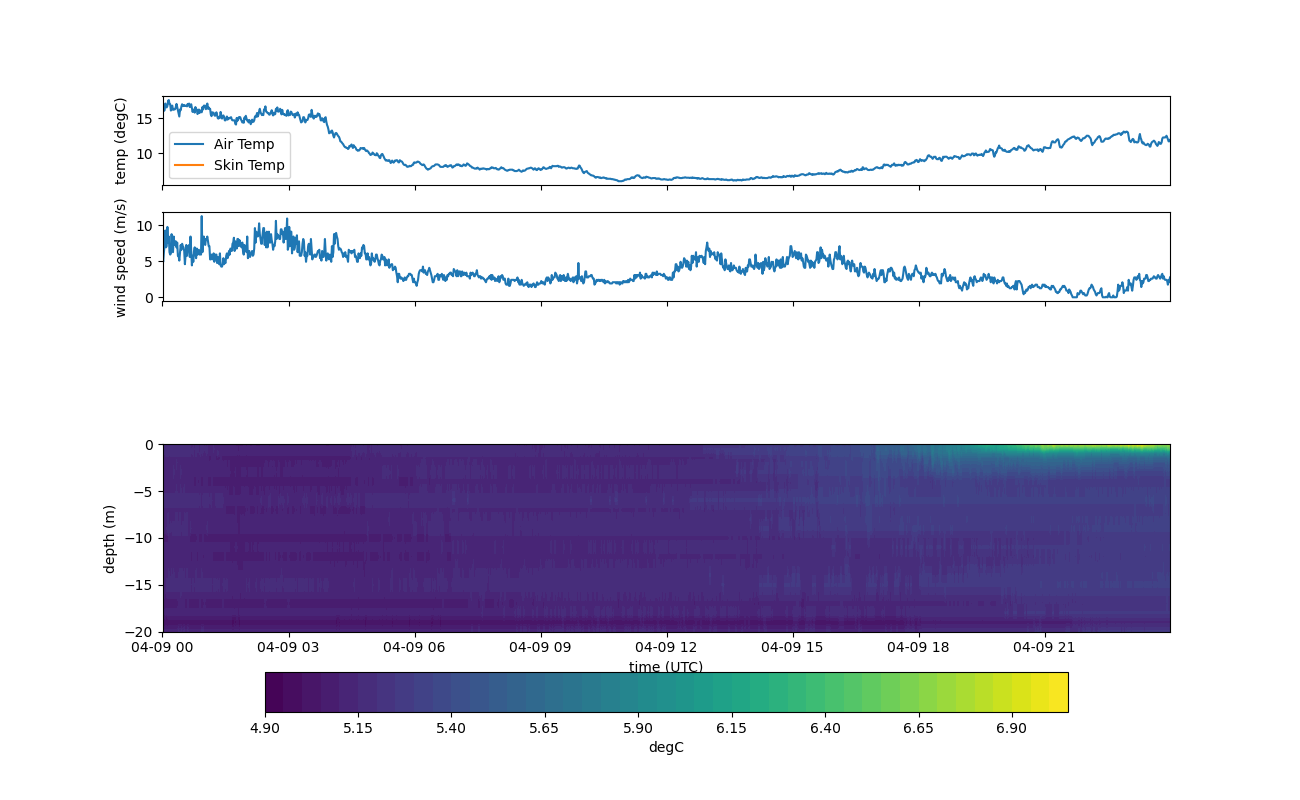The height and width of the screenshot is (800, 1300).
Task: Select the 'temp (degC)' y-axis label
Action: (121, 141)
